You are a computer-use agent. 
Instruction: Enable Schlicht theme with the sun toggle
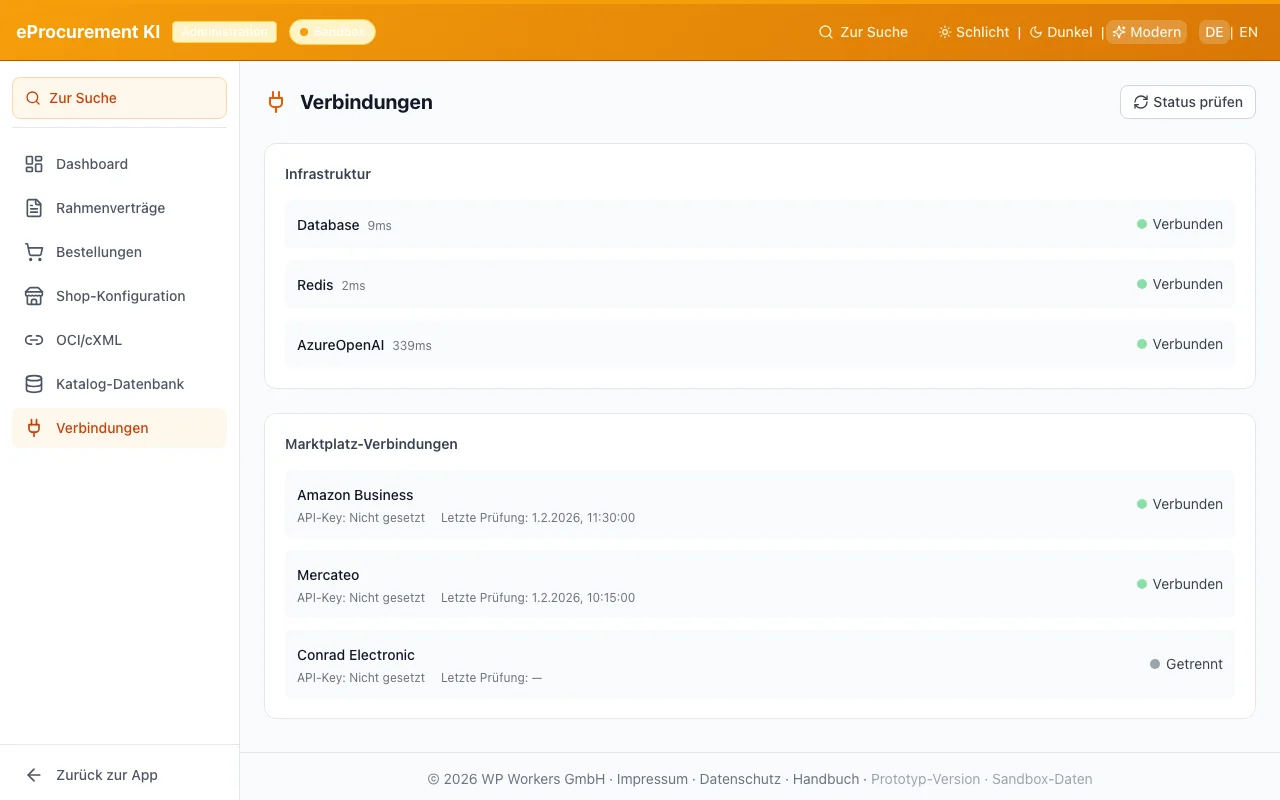pos(944,31)
